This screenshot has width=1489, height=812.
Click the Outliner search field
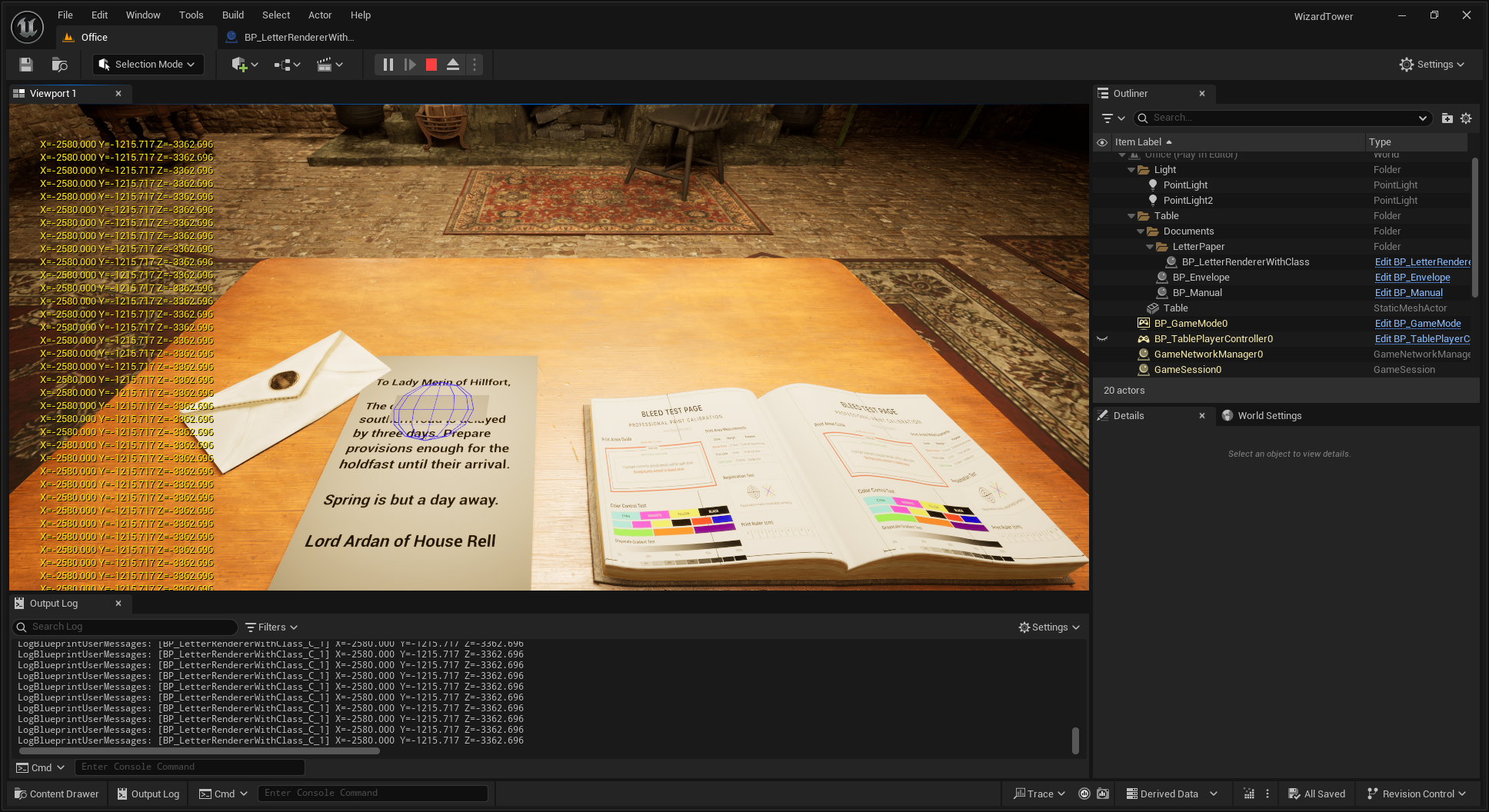(x=1283, y=118)
